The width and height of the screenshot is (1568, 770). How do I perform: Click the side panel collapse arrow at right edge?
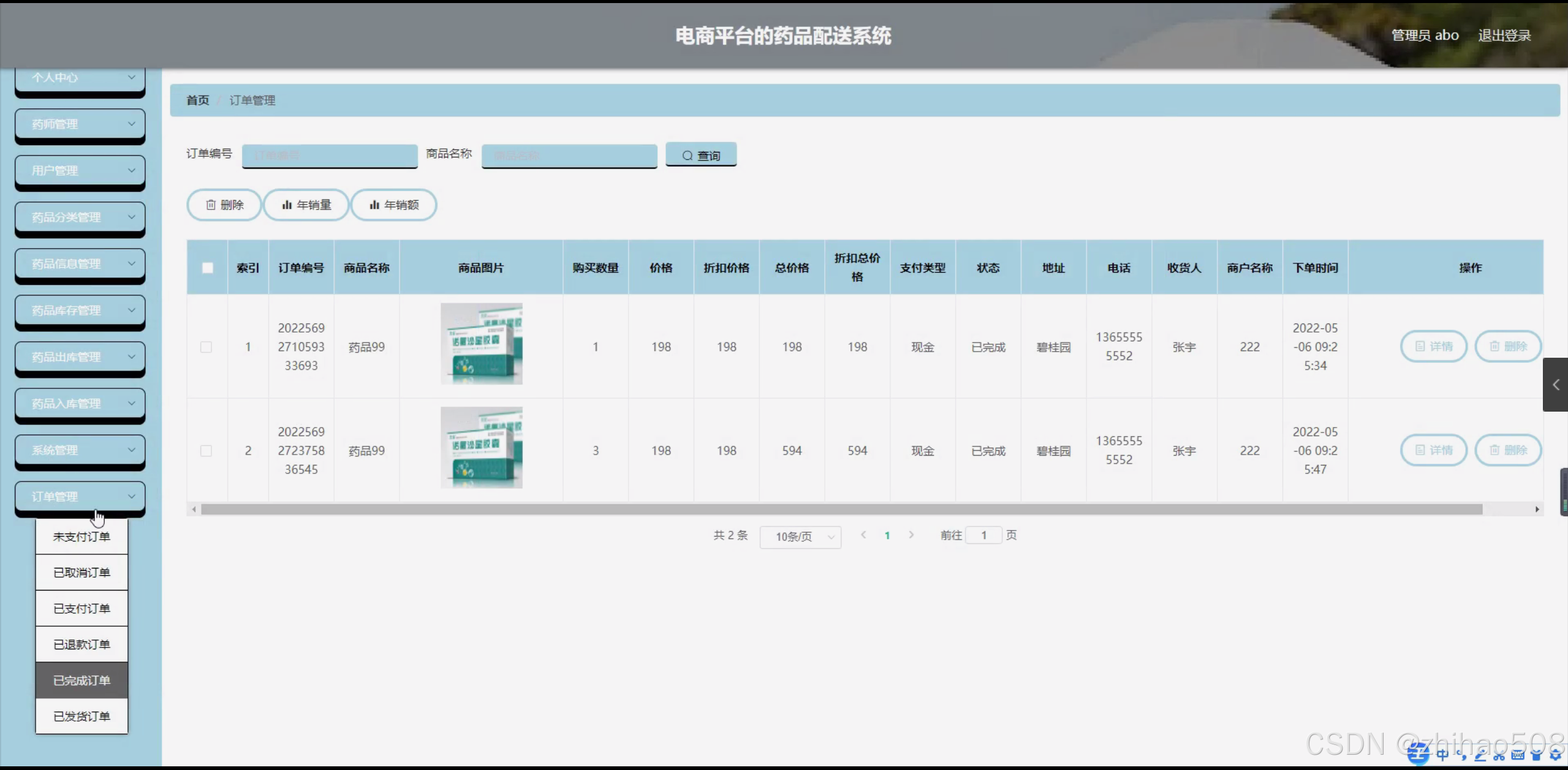(x=1555, y=385)
